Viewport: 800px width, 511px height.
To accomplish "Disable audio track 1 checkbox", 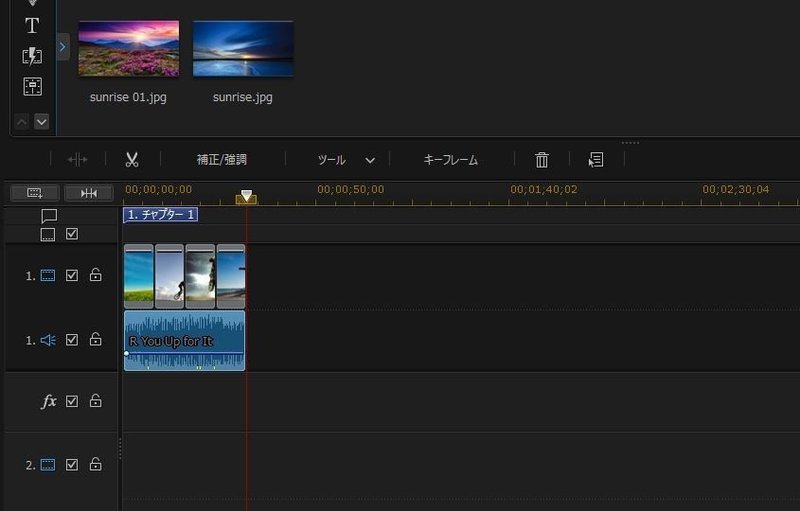I will click(x=72, y=340).
